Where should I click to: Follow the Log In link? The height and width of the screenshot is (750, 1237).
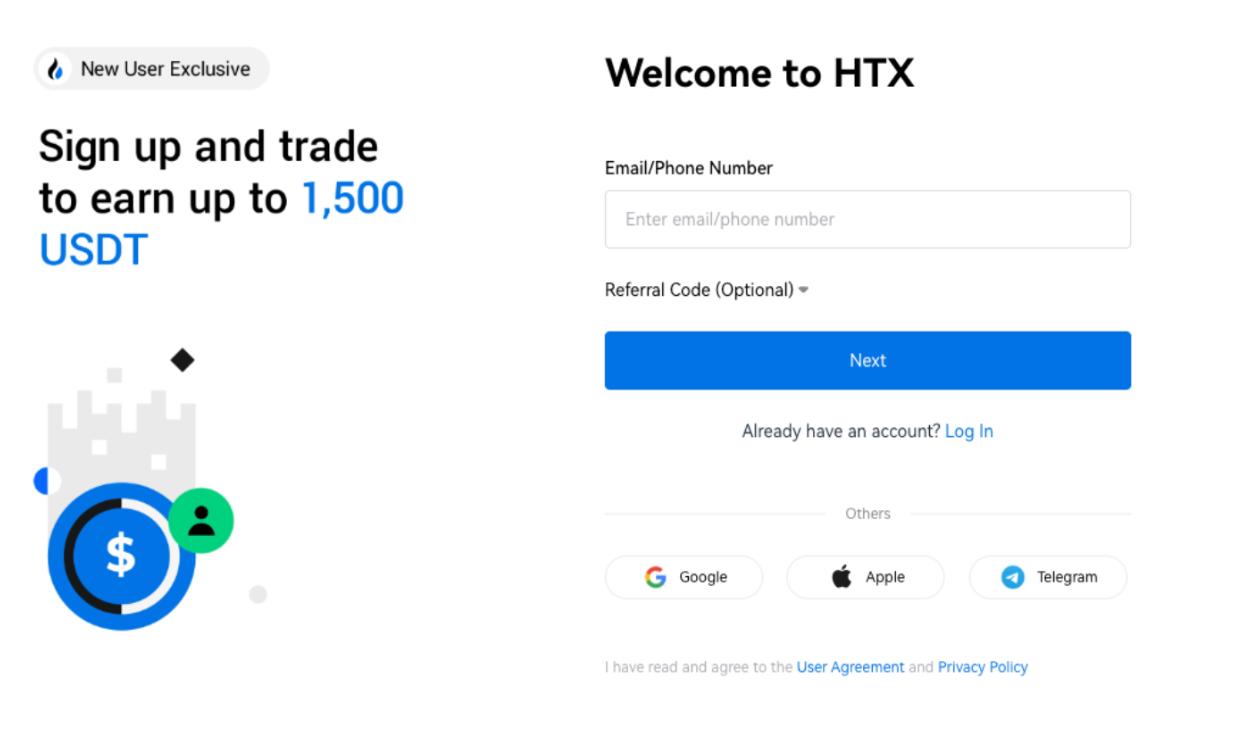point(969,431)
